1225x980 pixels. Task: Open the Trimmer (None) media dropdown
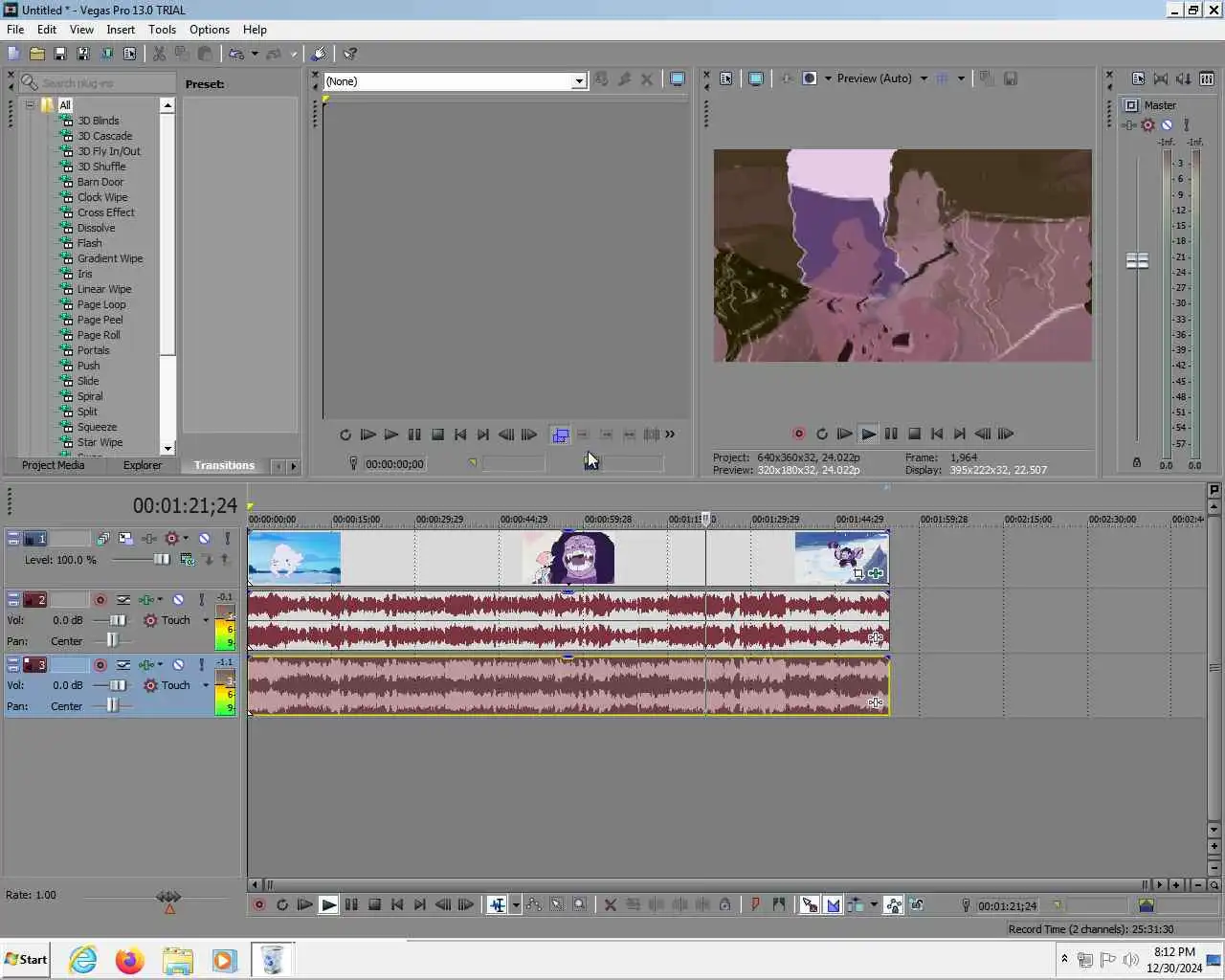579,81
